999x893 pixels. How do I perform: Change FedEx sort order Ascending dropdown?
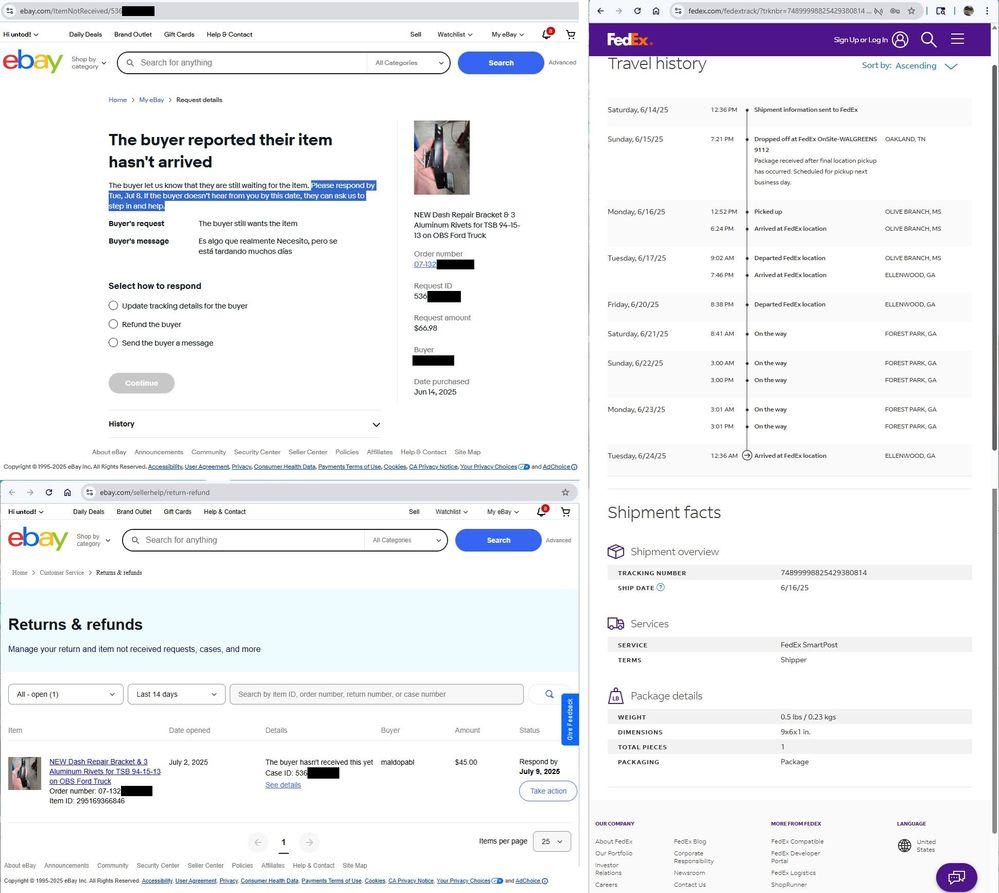[x=926, y=66]
